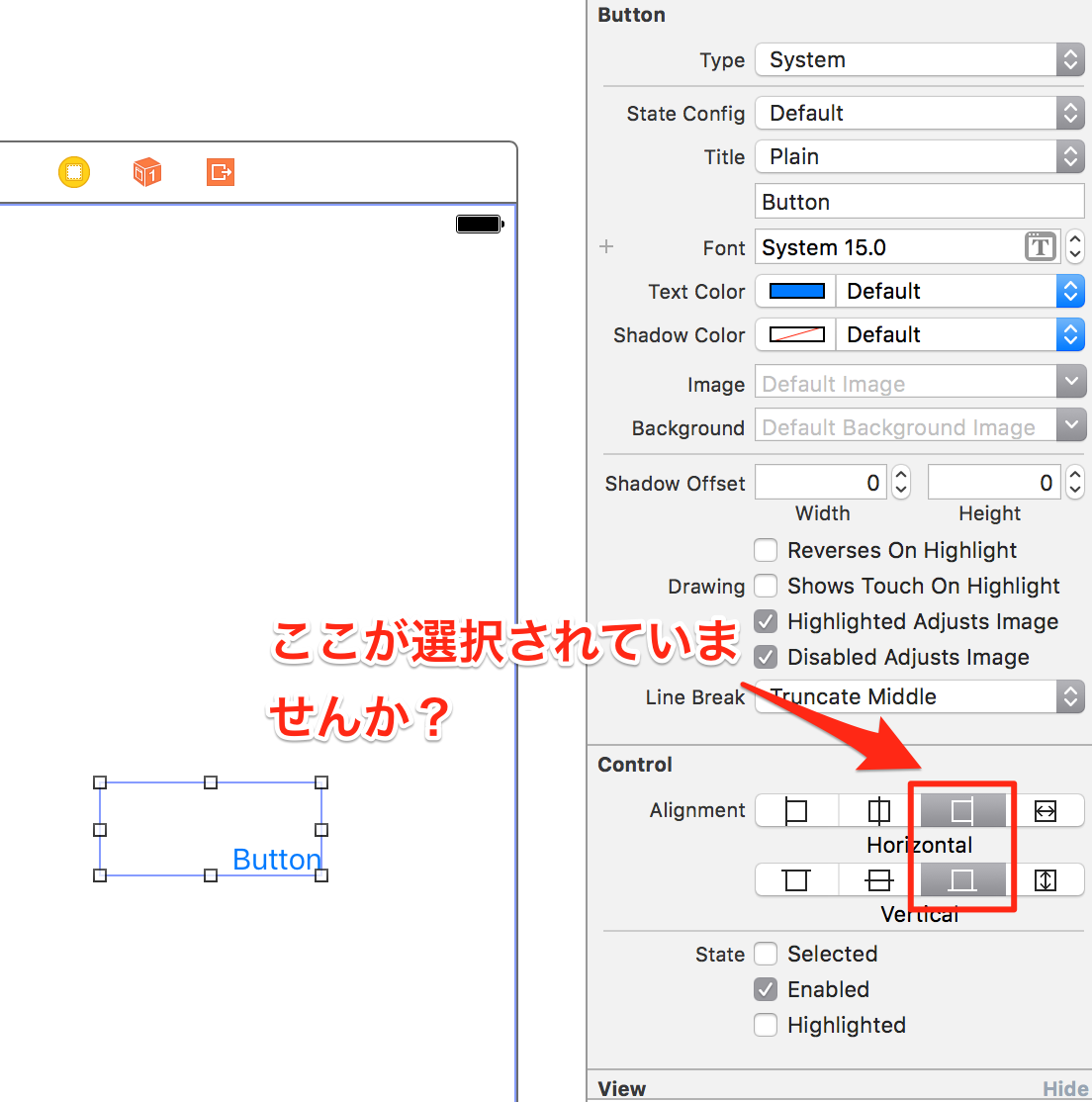
Task: Enable Reverses On Highlight
Action: pyautogui.click(x=766, y=550)
